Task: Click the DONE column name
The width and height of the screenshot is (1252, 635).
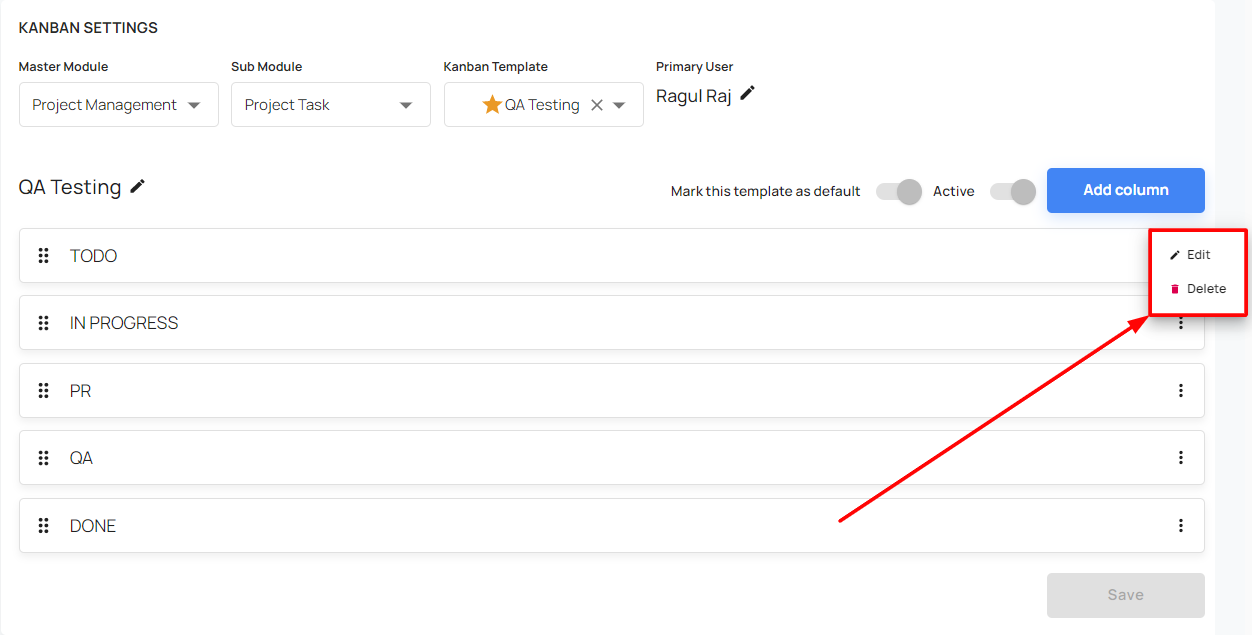Action: point(93,526)
